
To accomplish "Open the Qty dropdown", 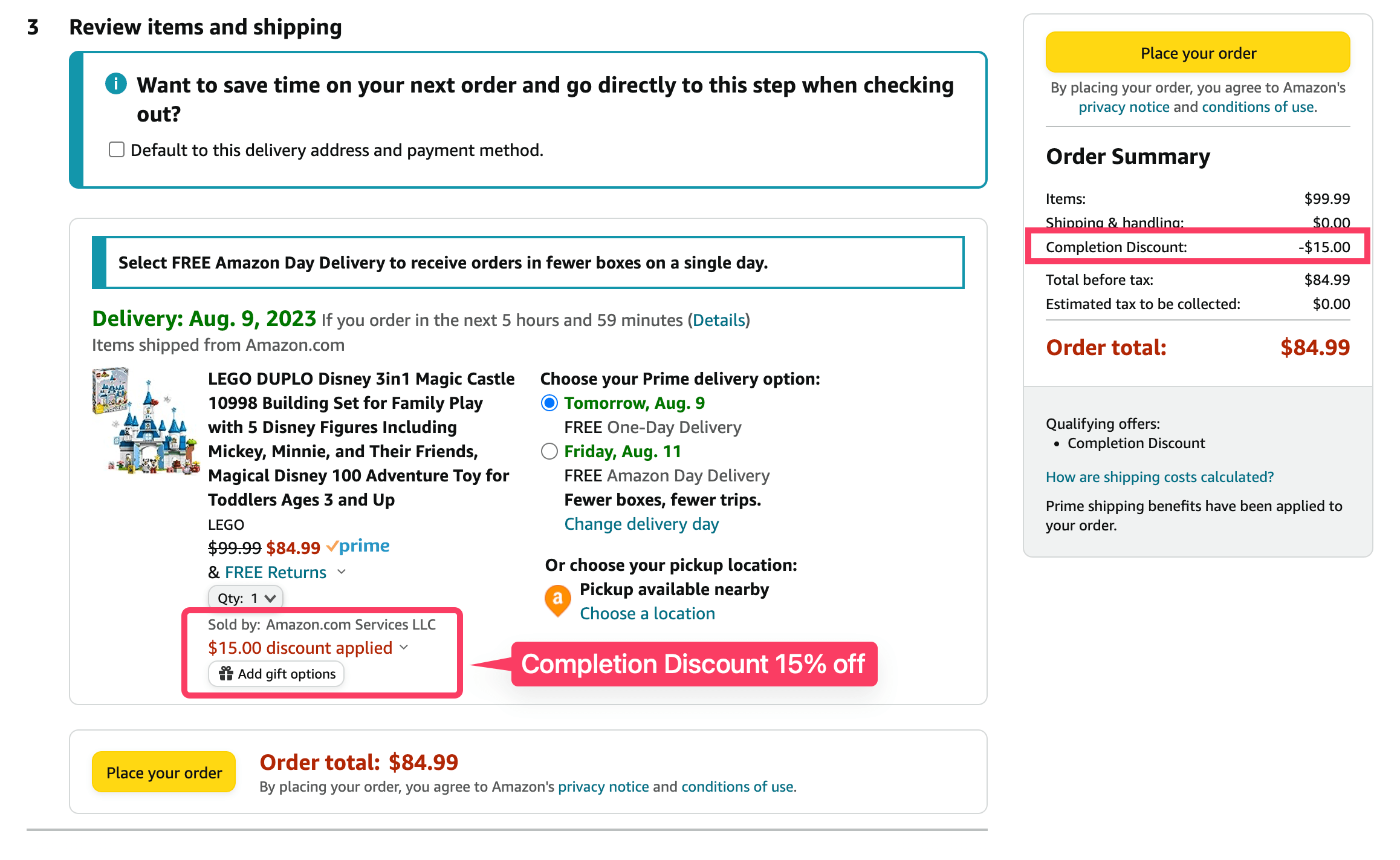I will point(245,598).
